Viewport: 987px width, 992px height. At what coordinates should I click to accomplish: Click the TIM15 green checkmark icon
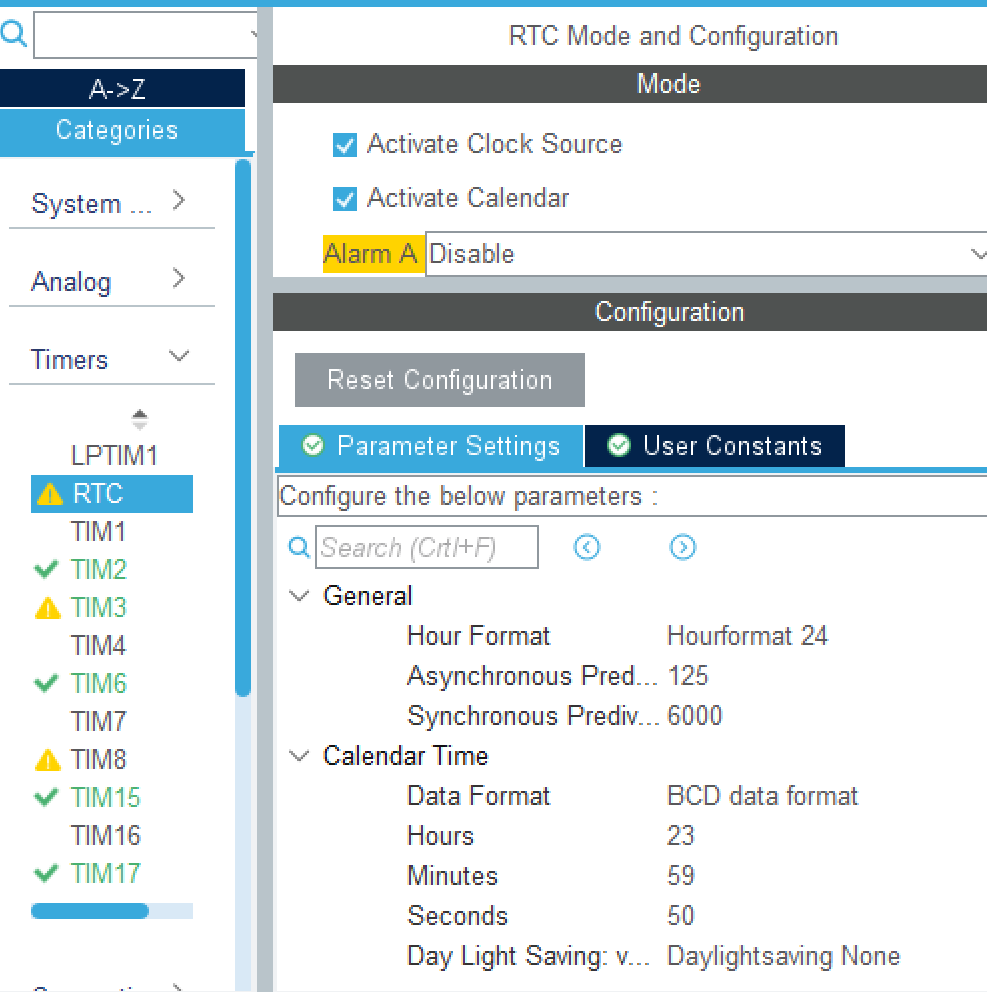[46, 797]
